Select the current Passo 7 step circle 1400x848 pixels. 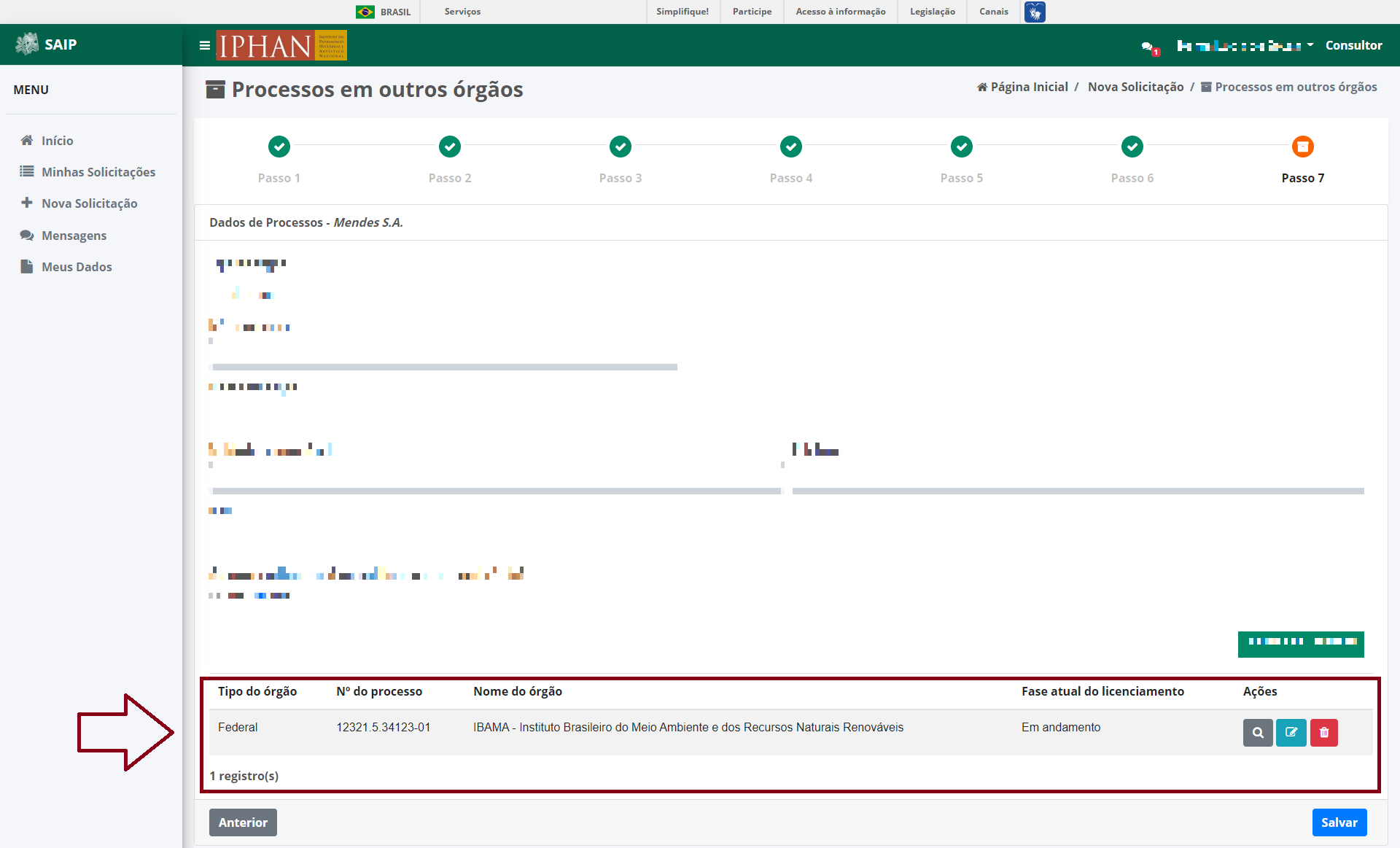(1303, 147)
